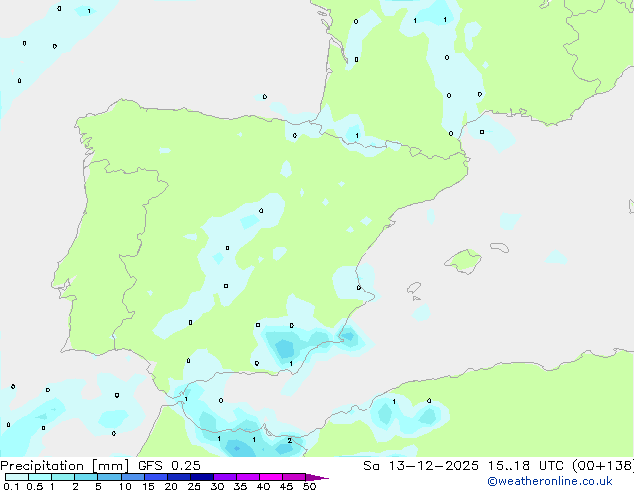Pick the 40–45 mm magenta legend box
The height and width of the screenshot is (490, 634).
pos(271,477)
